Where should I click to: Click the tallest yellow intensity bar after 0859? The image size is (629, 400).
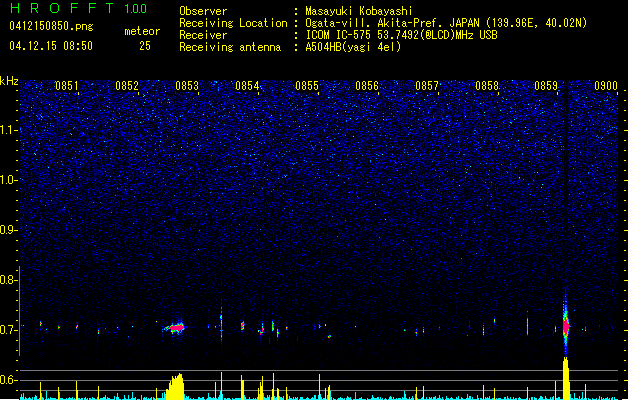click(x=566, y=379)
